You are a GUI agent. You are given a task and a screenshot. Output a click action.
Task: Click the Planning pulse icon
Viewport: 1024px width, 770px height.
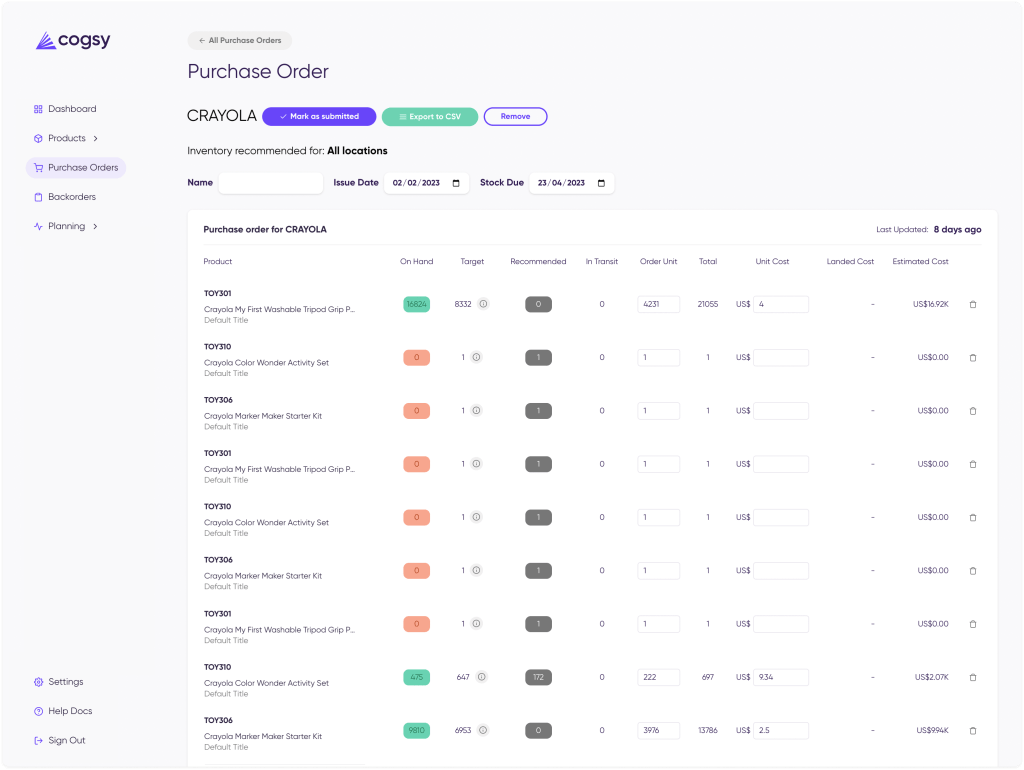click(37, 225)
